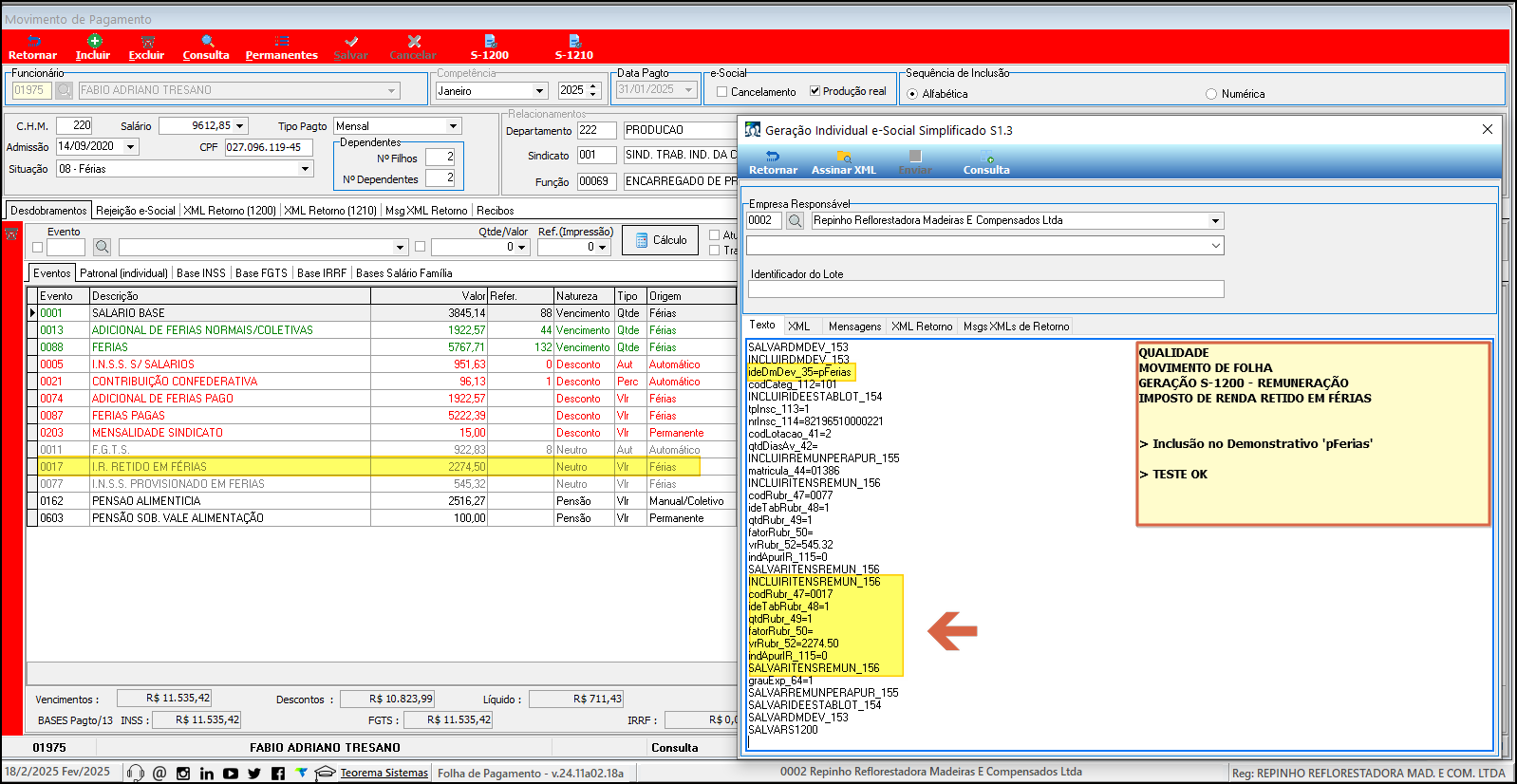Click the Retornar icon in the red toolbar
The image size is (1517, 784).
coord(34,41)
